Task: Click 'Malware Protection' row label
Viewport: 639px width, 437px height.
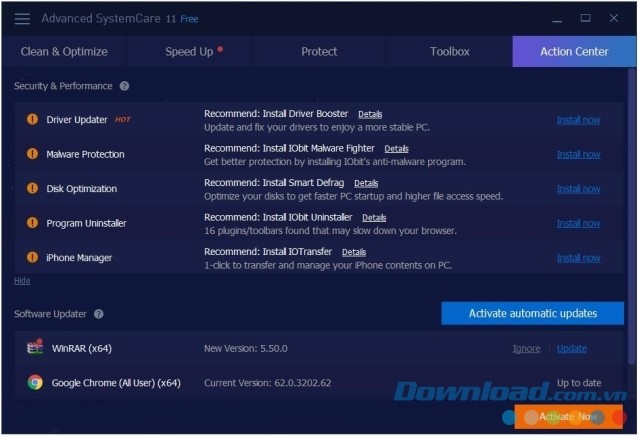Action: tap(85, 154)
